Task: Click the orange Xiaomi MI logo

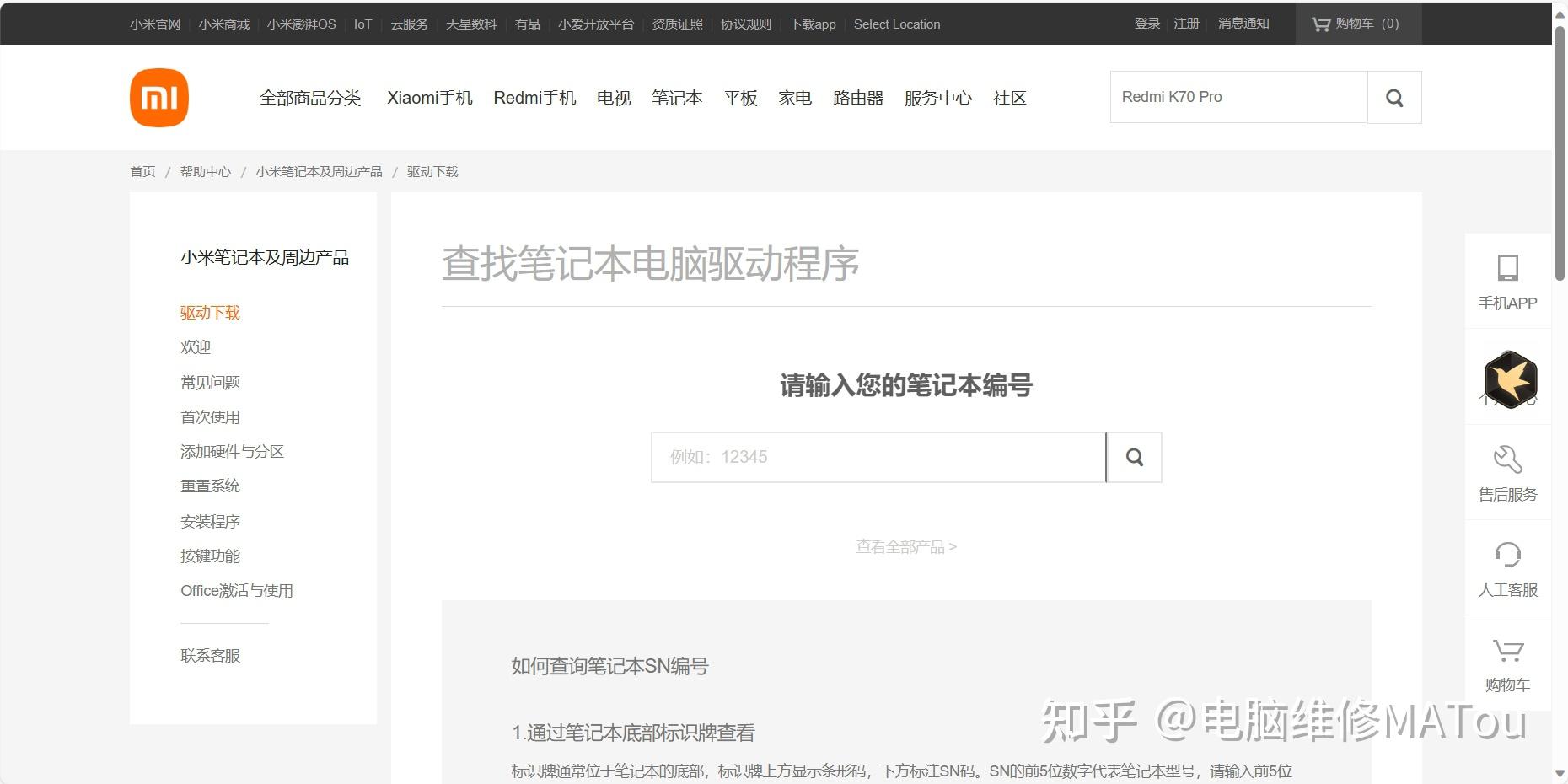Action: click(159, 98)
